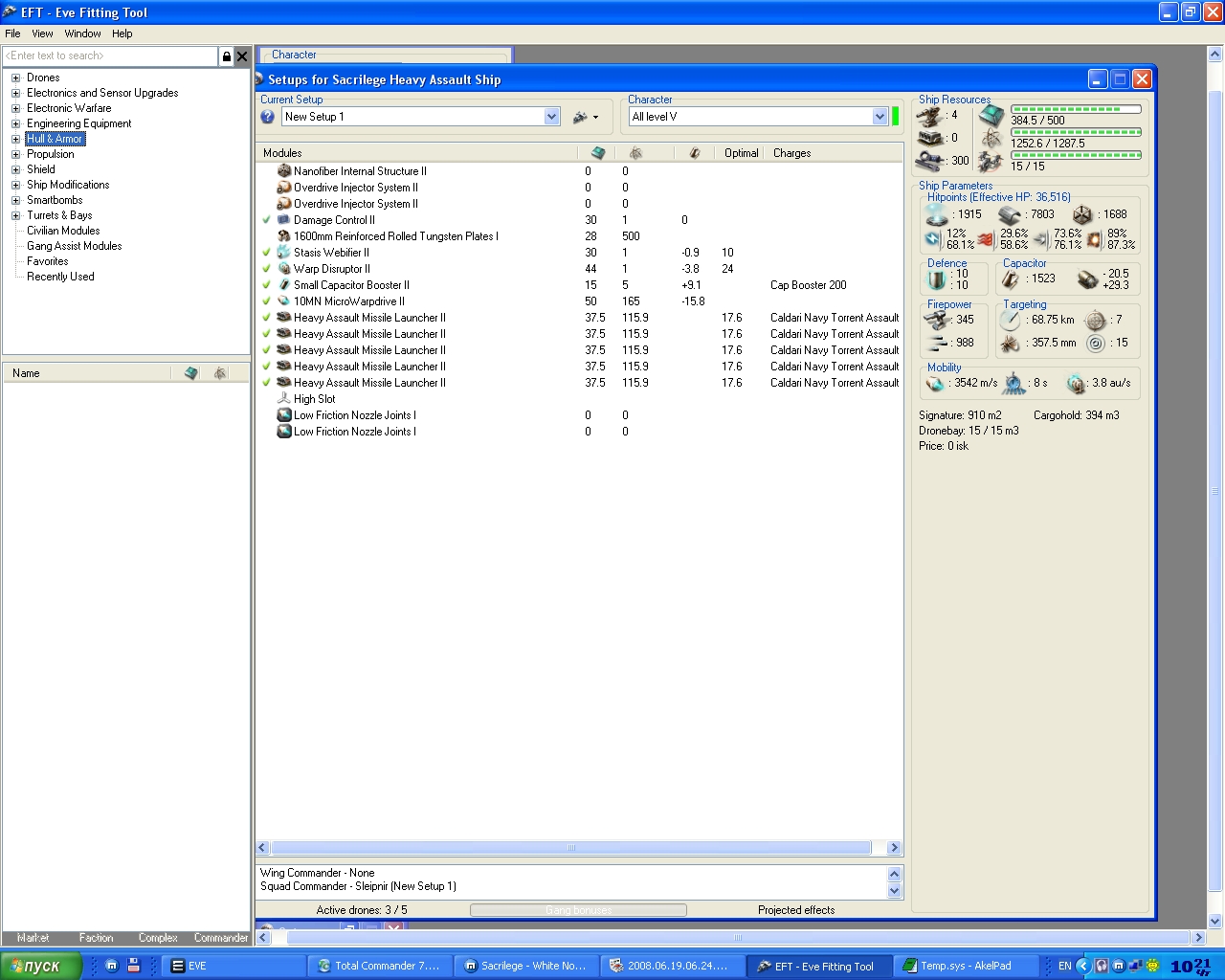Click the modules list horizontal scrollbar right arrow
This screenshot has height=980, width=1225.
[895, 848]
